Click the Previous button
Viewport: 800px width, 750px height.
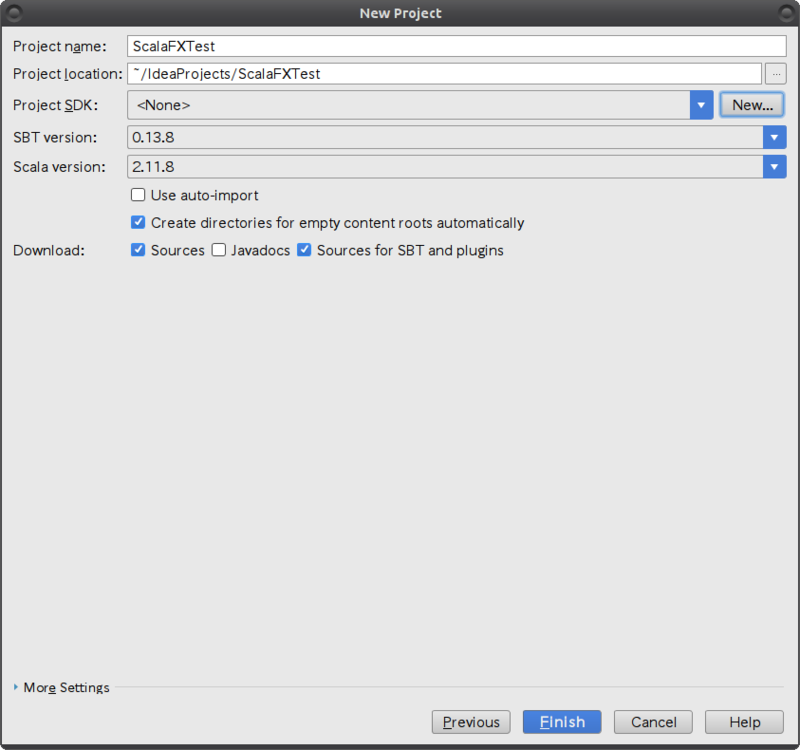tap(470, 721)
